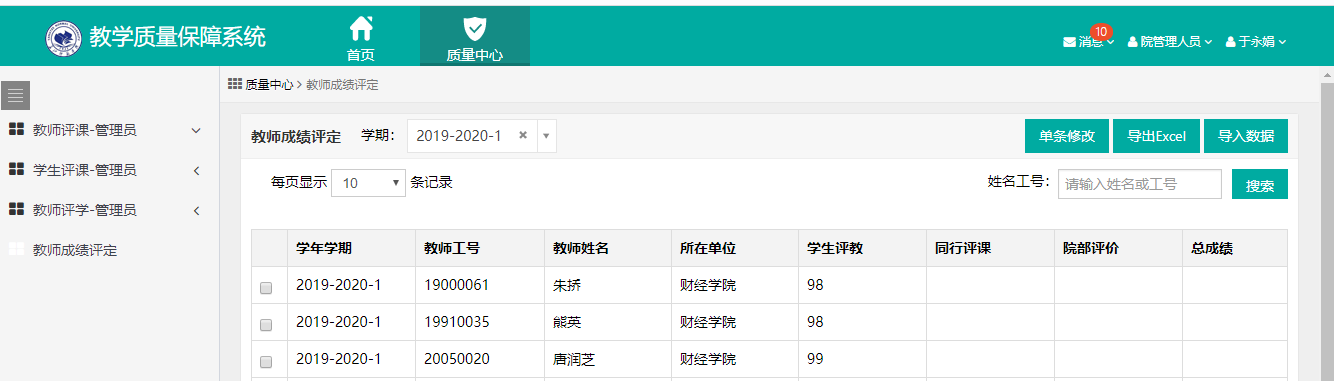Click the school logo icon
The height and width of the screenshot is (381, 1334).
(64, 38)
